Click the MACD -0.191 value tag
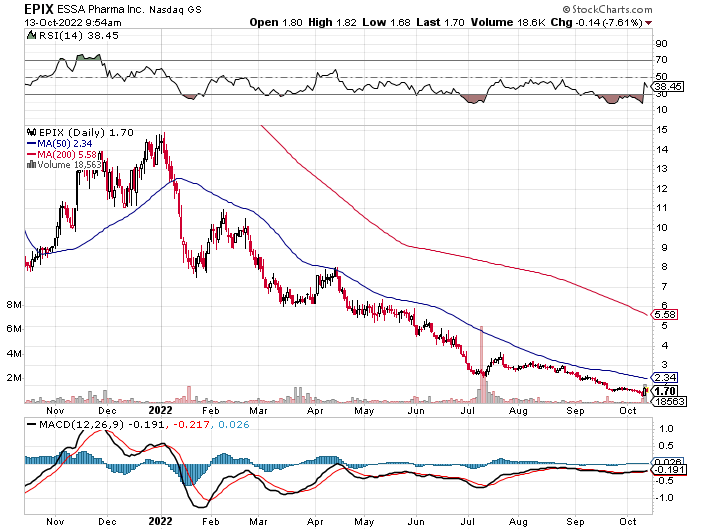This screenshot has width=703, height=530. tap(669, 469)
